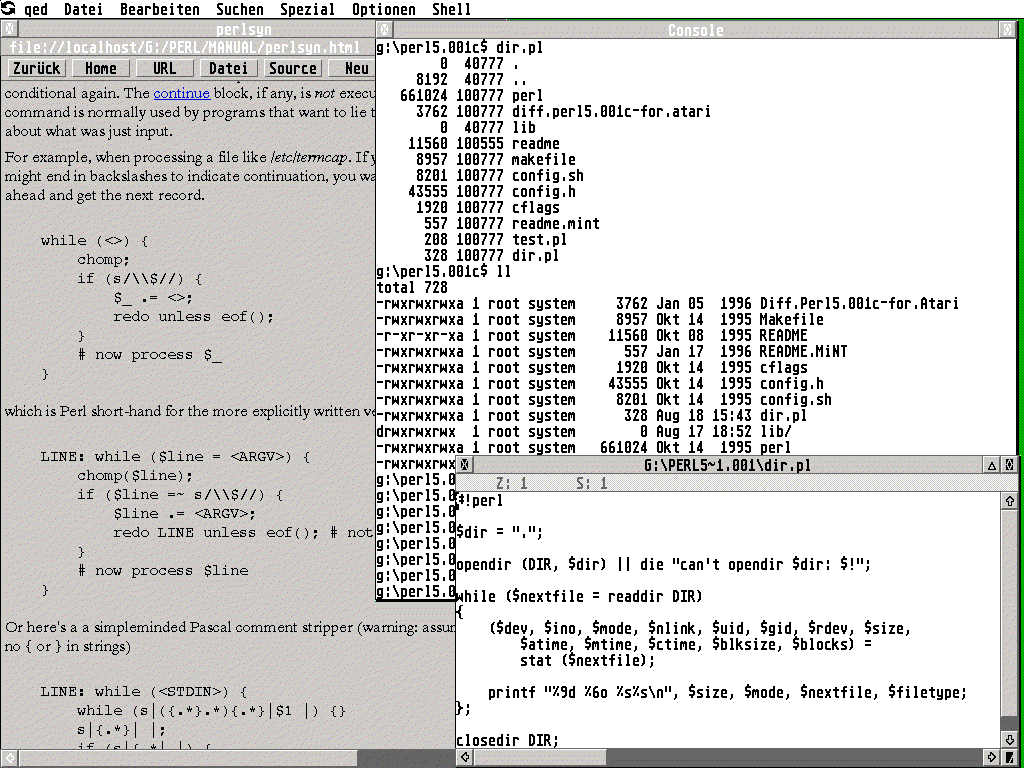Expand the Optionen menu
1024x768 pixels.
(x=384, y=9)
